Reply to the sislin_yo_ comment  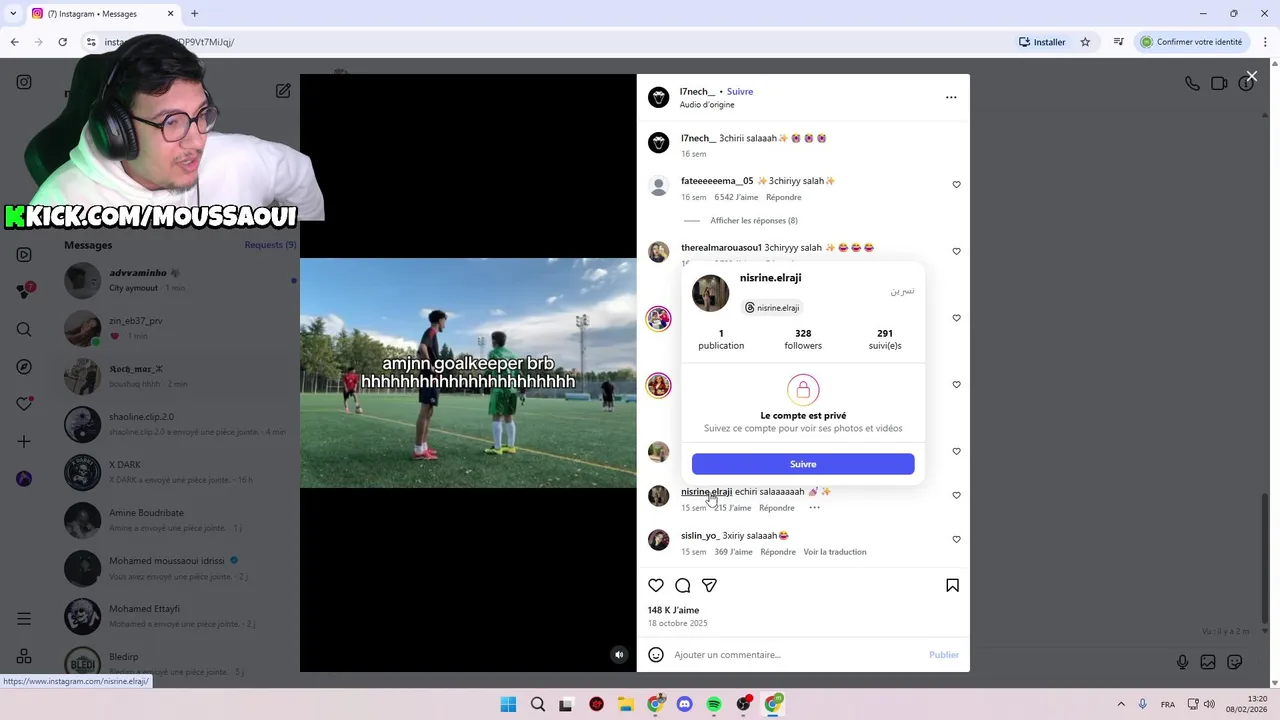[x=778, y=552]
